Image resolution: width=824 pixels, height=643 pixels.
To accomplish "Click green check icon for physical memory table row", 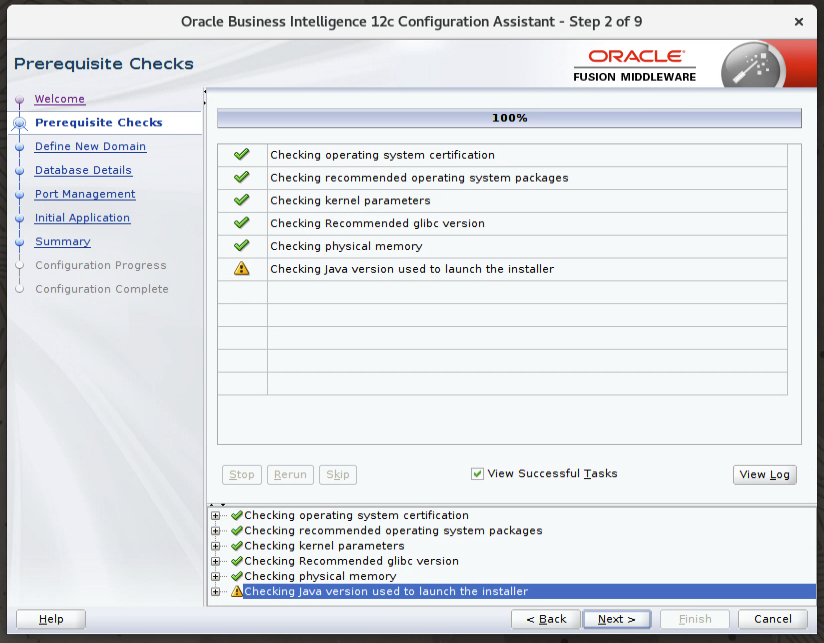I will coord(242,245).
